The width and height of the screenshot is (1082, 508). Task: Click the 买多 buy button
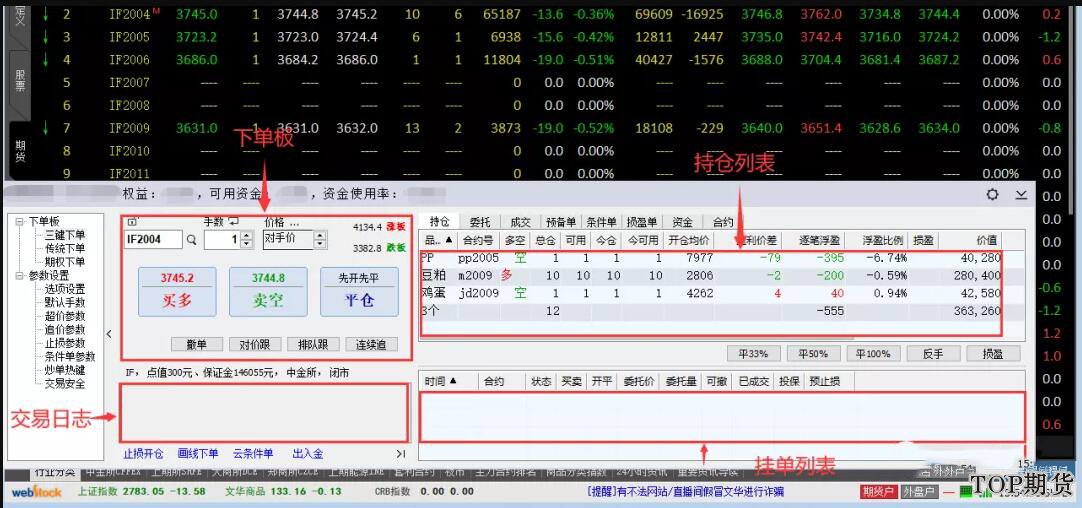177,291
